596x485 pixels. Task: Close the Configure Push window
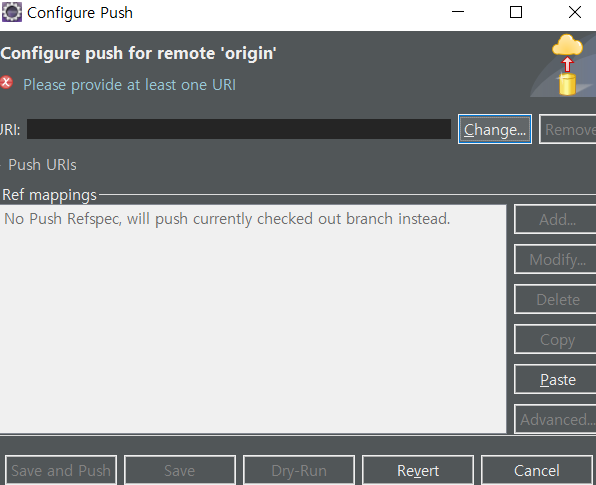click(575, 12)
